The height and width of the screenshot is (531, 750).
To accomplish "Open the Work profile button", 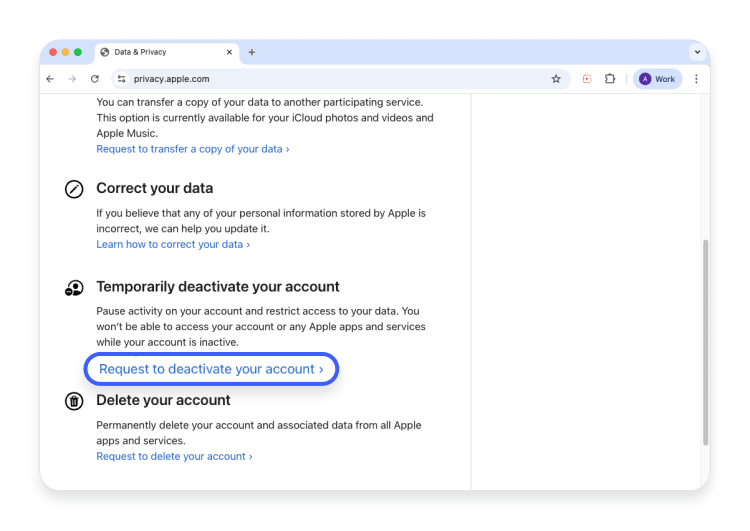I will [x=658, y=79].
